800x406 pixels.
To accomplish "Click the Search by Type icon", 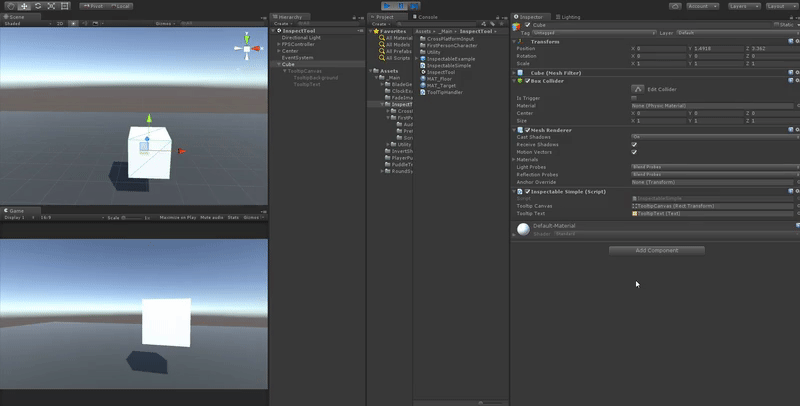I will 484,23.
